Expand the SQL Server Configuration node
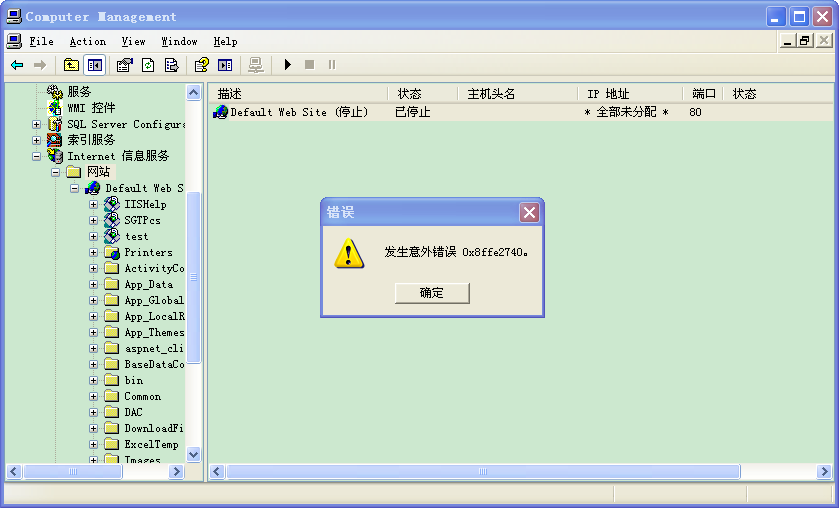The width and height of the screenshot is (839, 508). 36,124
